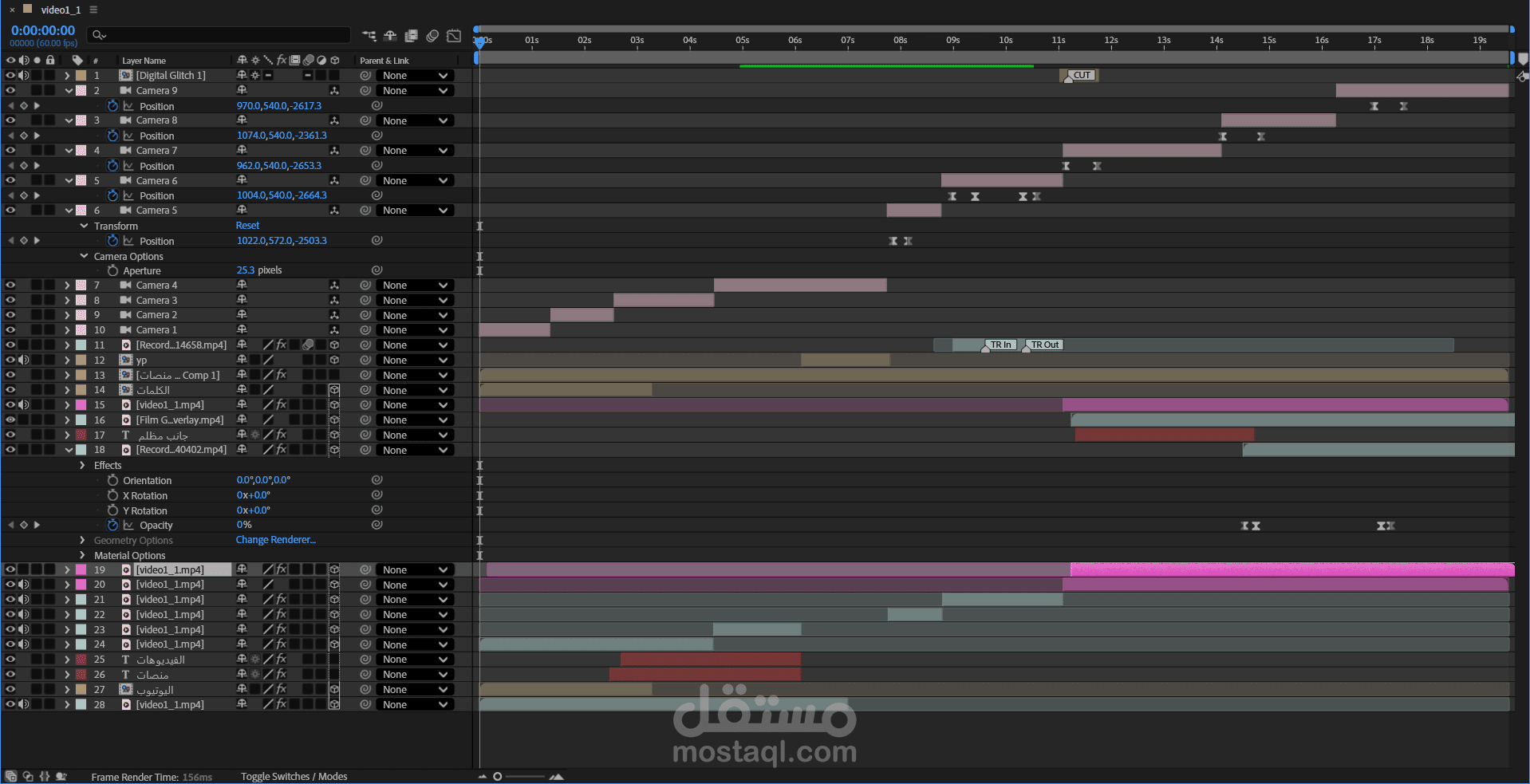Expand Material Options
The height and width of the screenshot is (784, 1530).
point(82,555)
